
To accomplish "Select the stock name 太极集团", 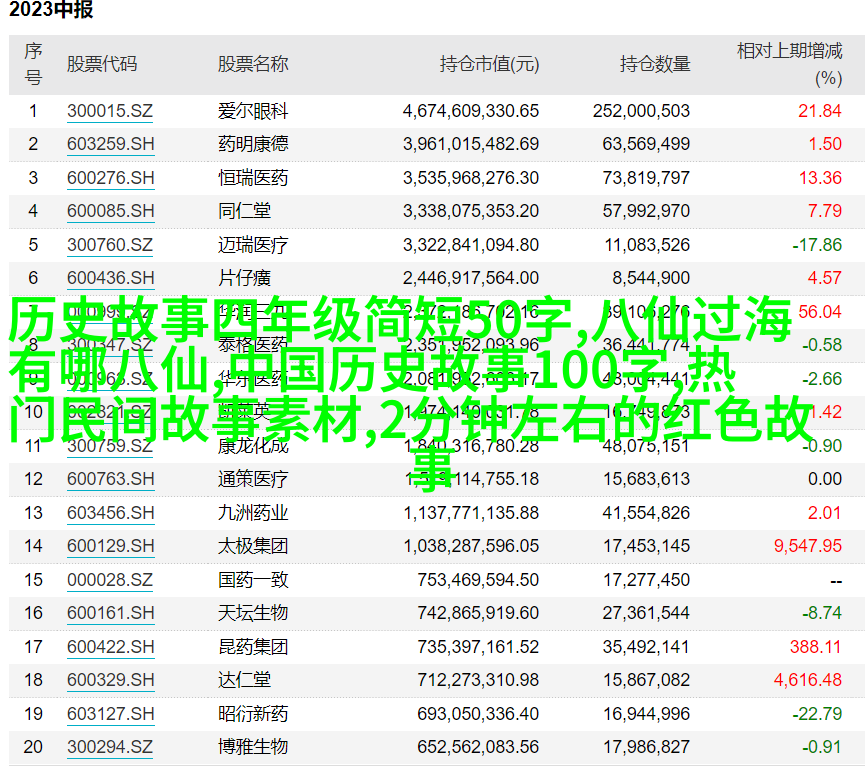I will pyautogui.click(x=253, y=546).
